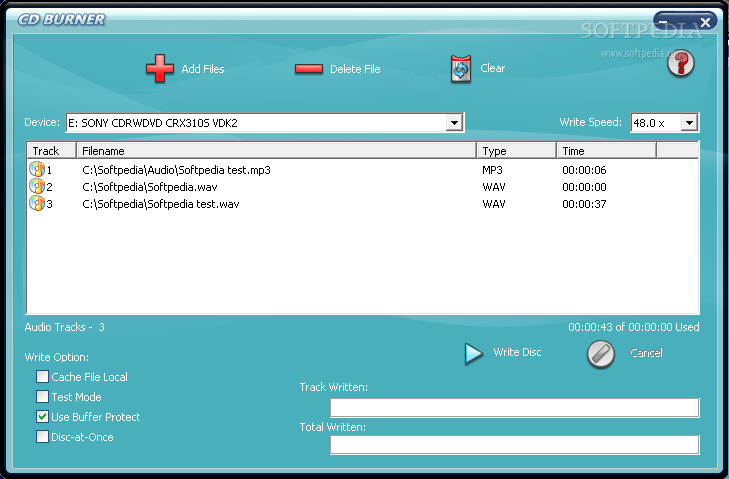Minimize the CD Burner window
Screen dimensions: 729x479
point(664,22)
